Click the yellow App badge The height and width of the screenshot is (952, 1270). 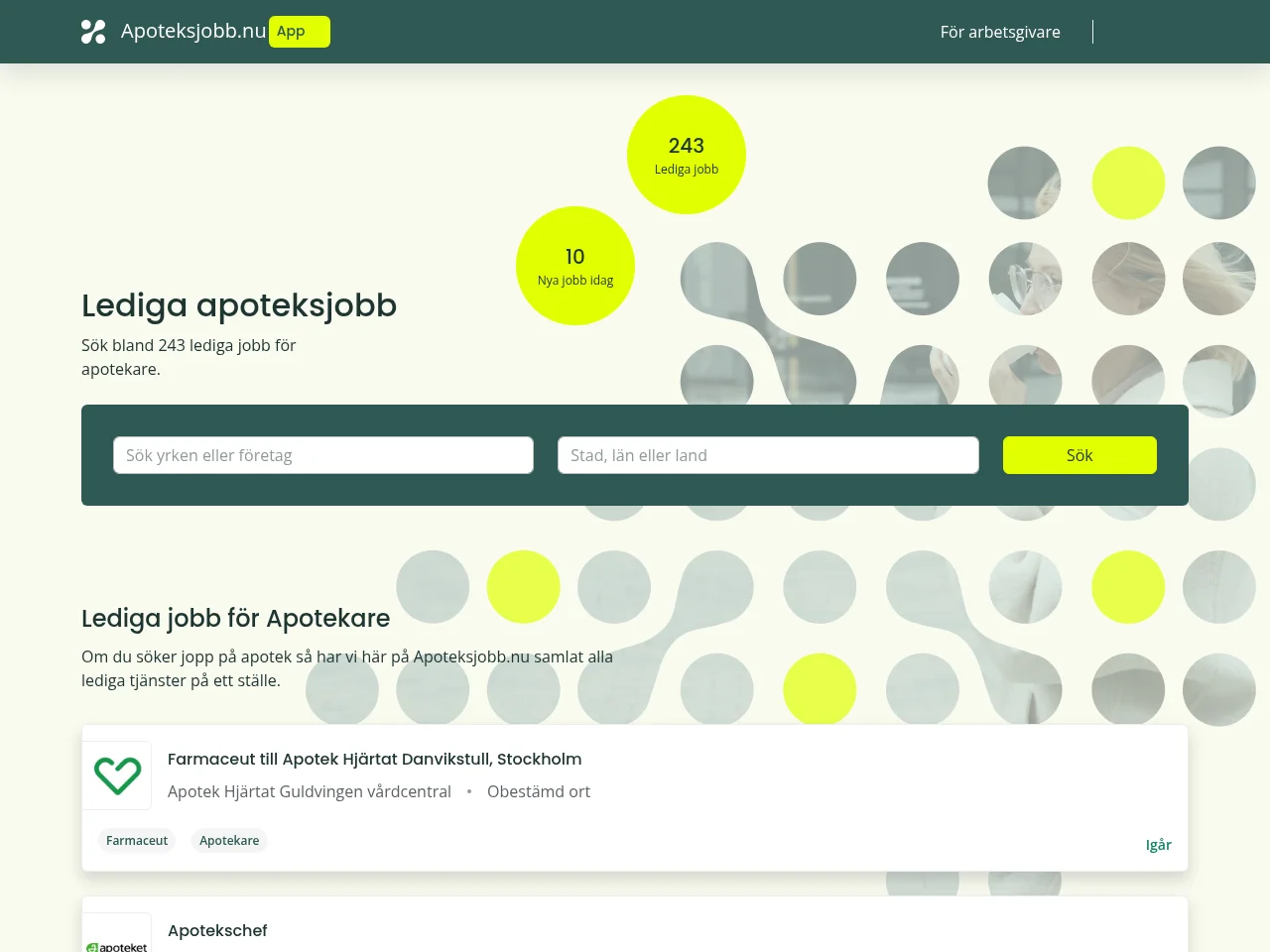(x=300, y=32)
